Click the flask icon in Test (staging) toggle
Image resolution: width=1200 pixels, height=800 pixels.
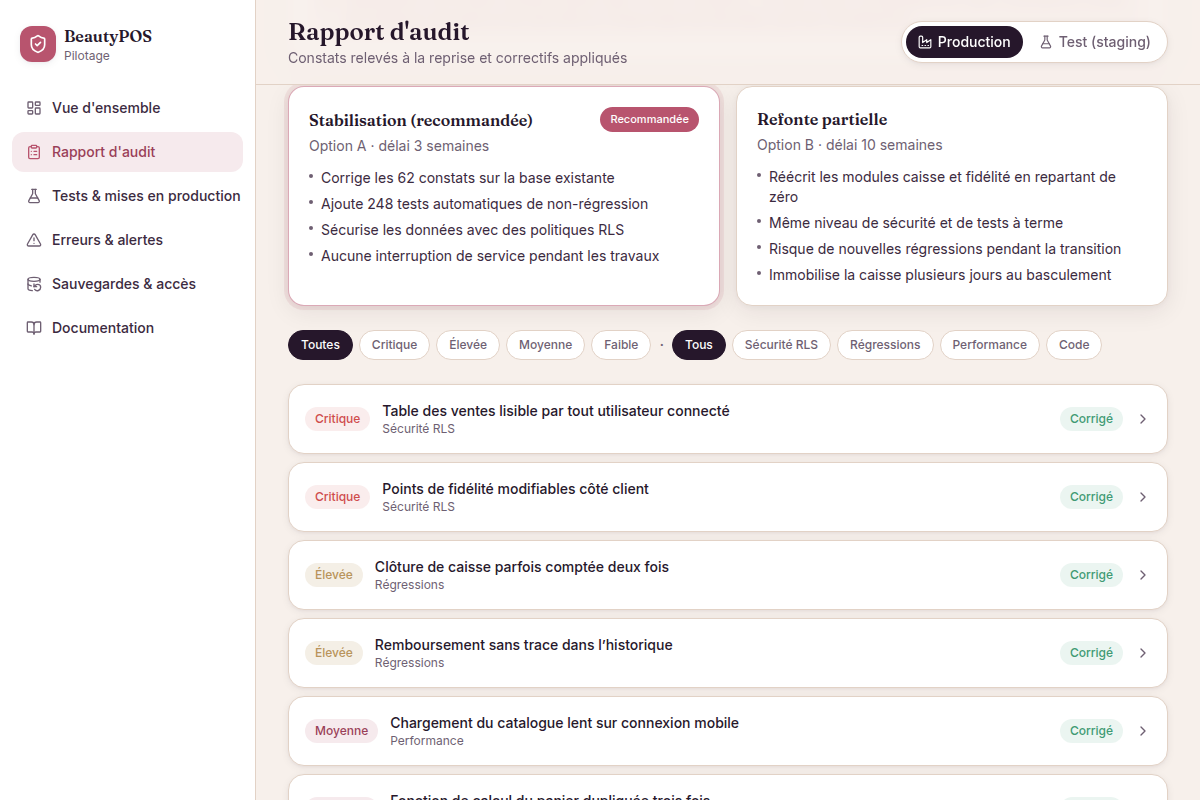tap(1046, 42)
